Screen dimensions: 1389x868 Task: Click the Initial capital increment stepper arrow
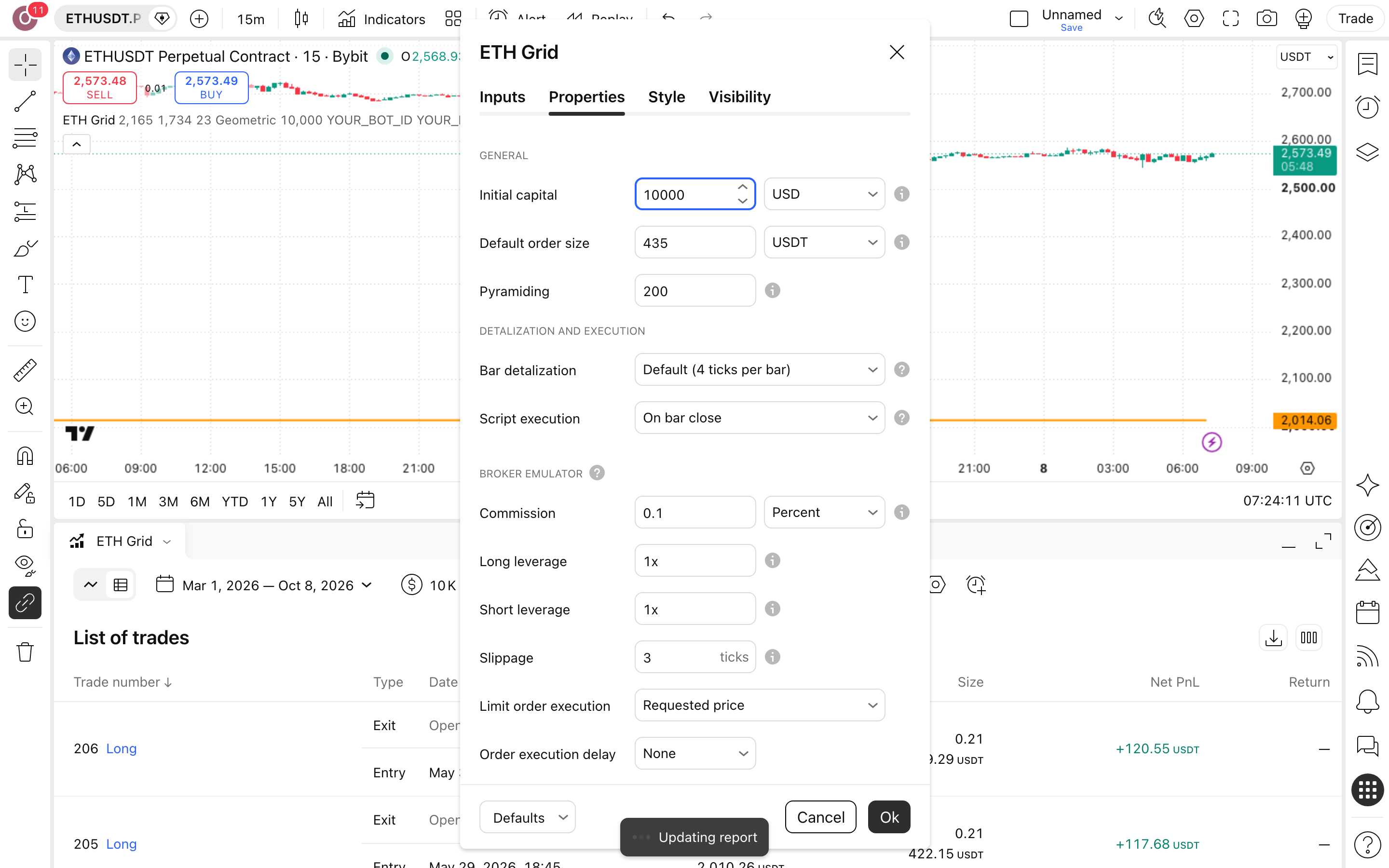(742, 187)
